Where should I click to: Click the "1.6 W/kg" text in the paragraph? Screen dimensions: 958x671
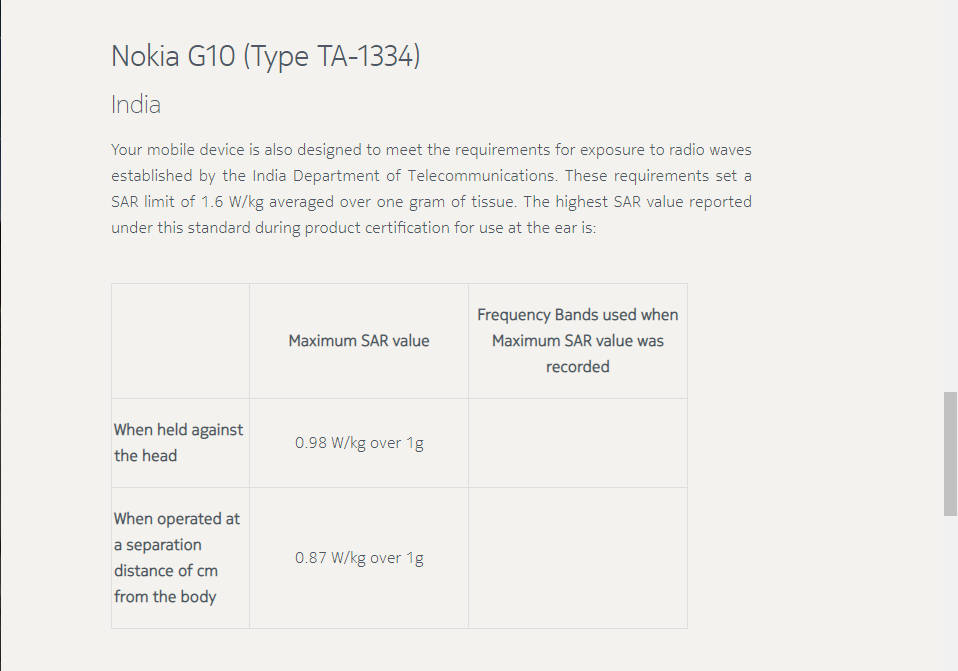click(x=221, y=202)
